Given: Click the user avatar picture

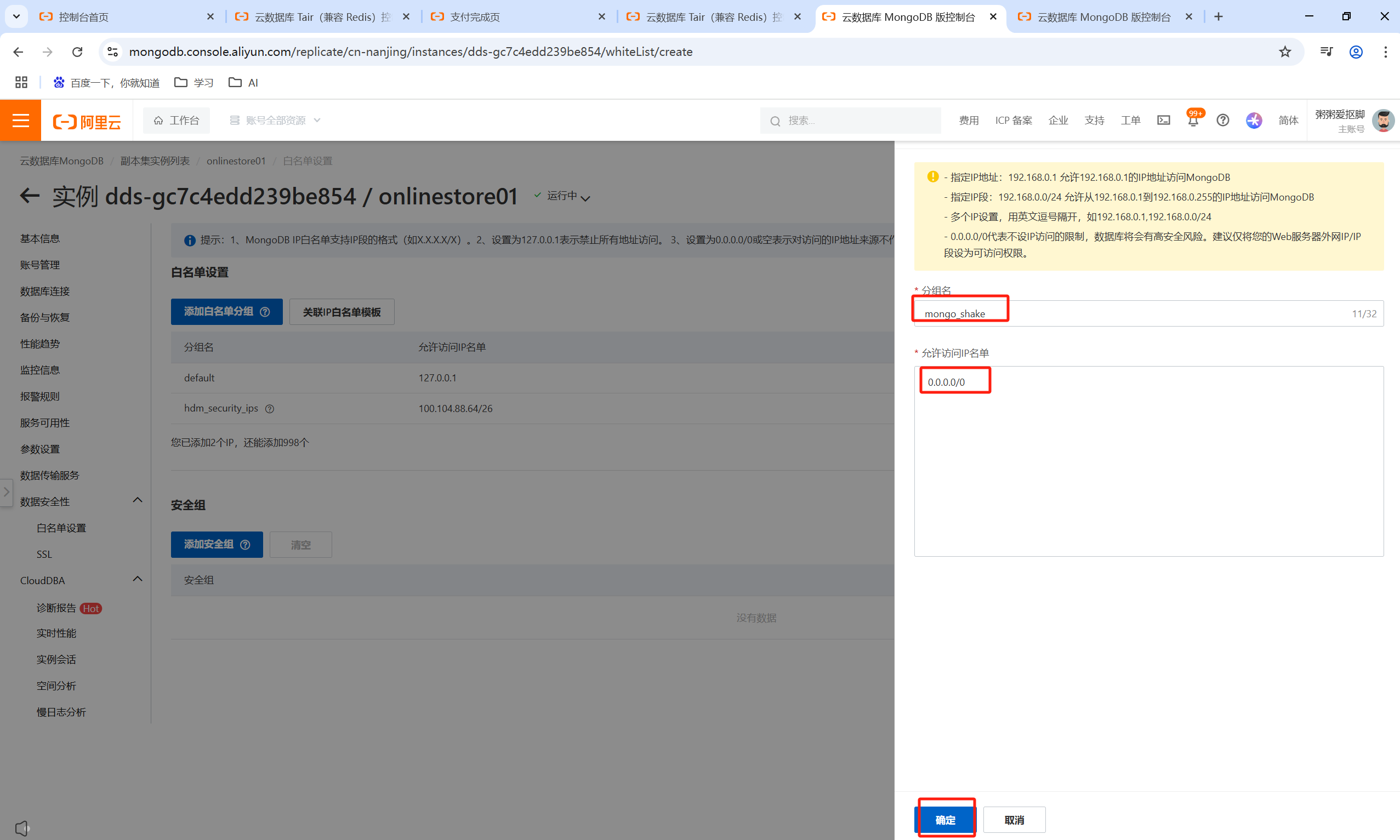Looking at the screenshot, I should (x=1382, y=120).
